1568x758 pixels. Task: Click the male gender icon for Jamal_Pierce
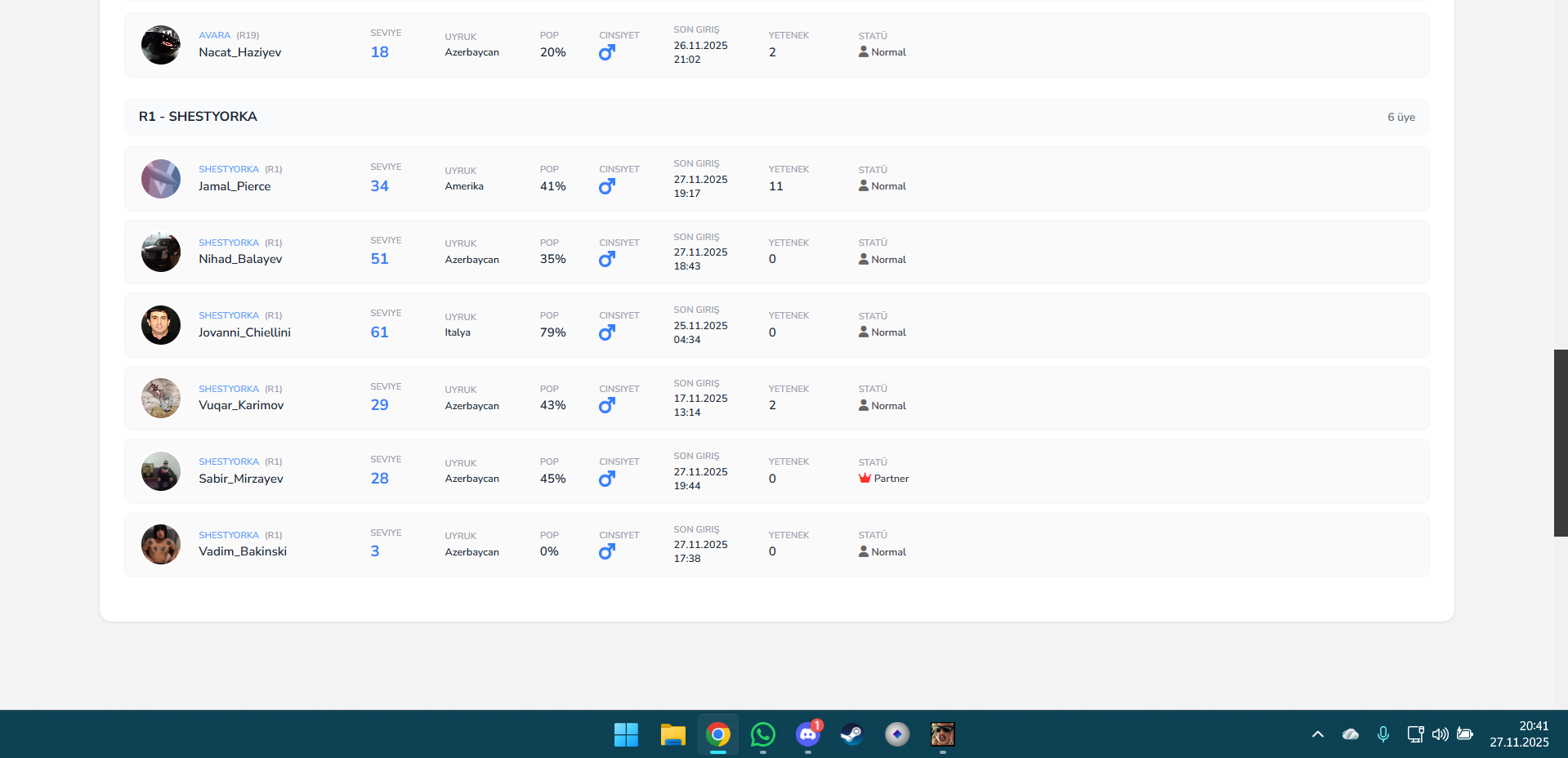[606, 186]
